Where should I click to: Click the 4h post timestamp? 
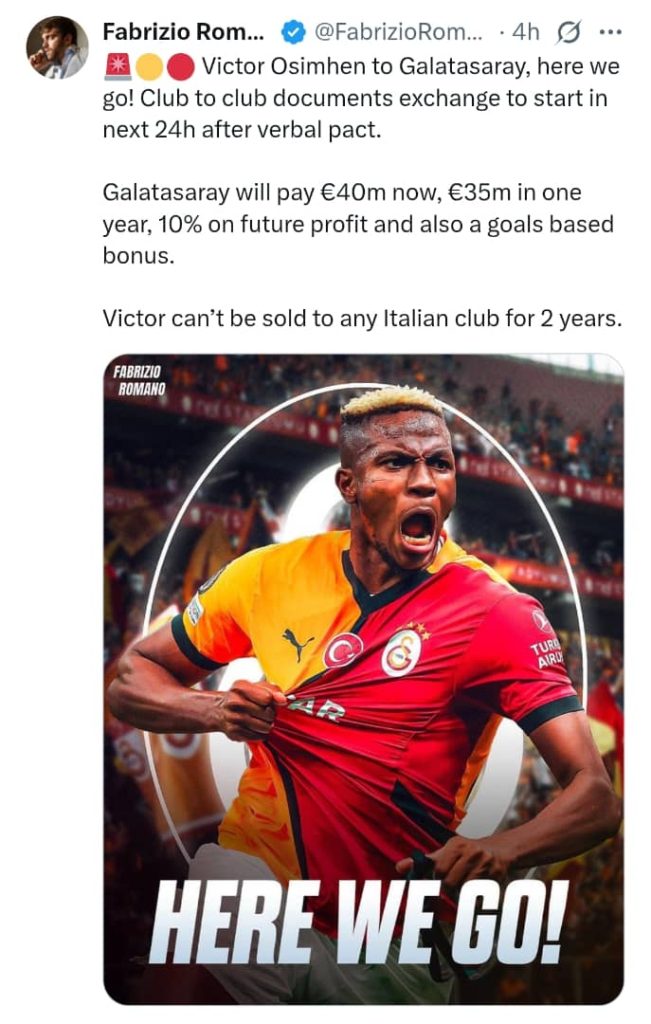[526, 32]
